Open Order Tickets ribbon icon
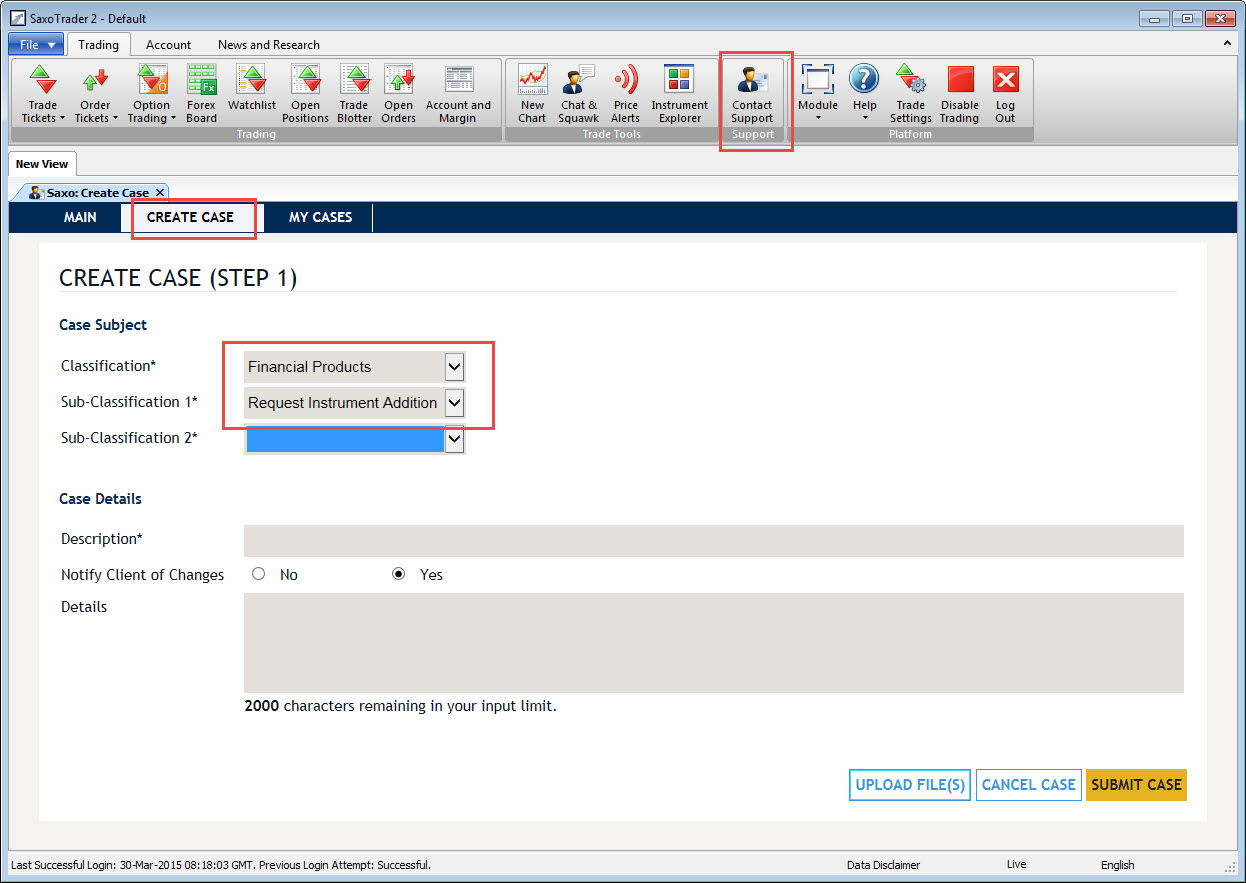 95,94
